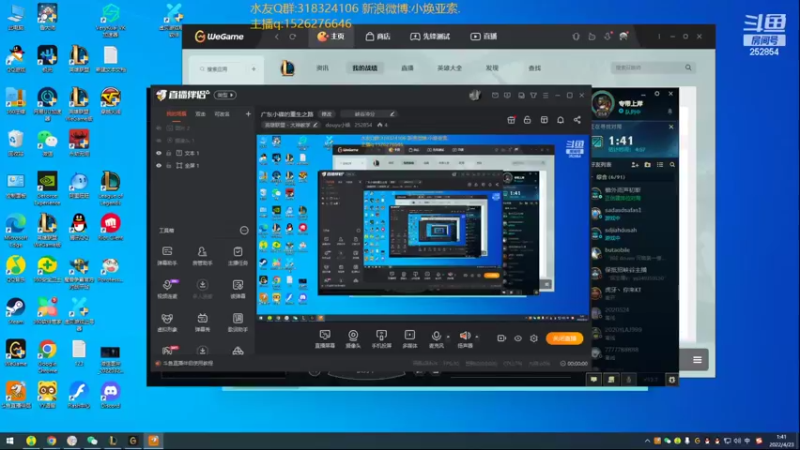Open the notification bell icon

tap(560, 120)
